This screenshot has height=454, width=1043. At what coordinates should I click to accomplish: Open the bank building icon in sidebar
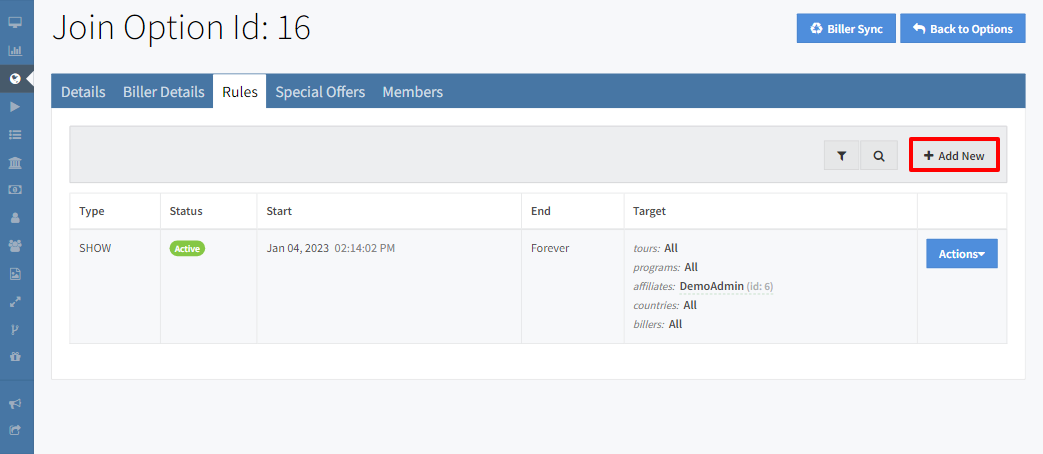15,162
